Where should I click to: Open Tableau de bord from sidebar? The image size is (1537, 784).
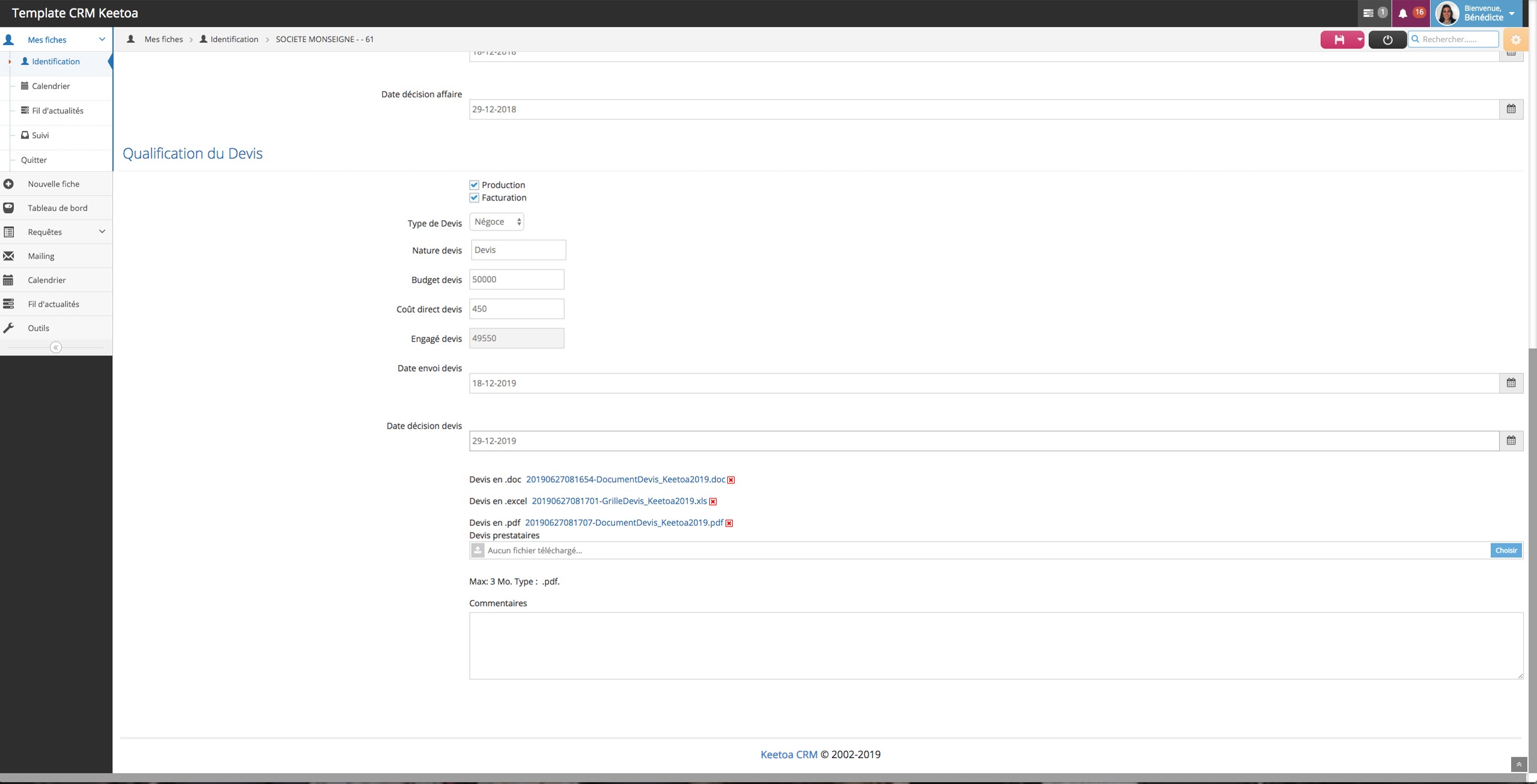click(57, 208)
